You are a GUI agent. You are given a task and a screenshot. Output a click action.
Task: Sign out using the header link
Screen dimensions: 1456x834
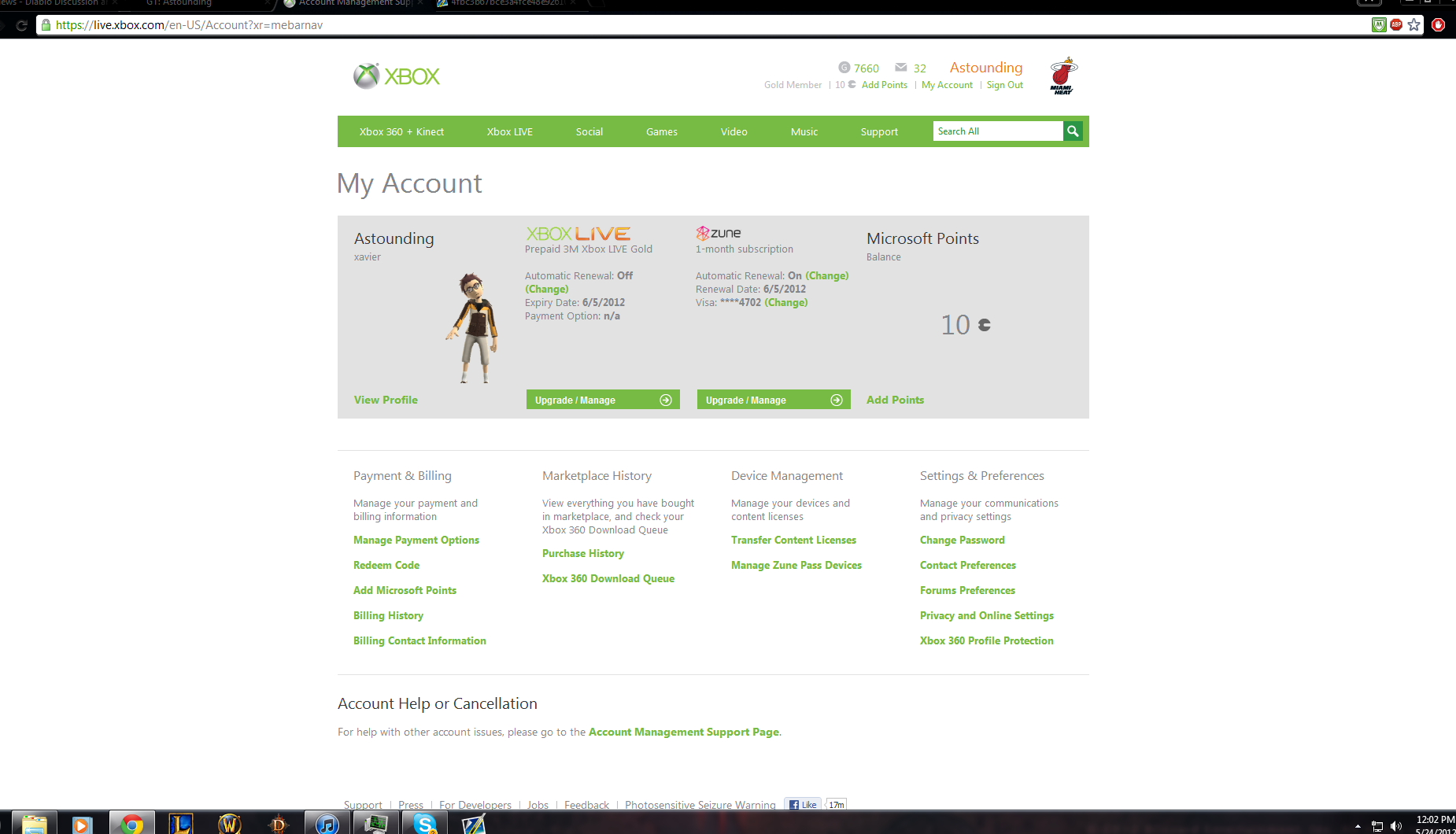coord(1005,85)
